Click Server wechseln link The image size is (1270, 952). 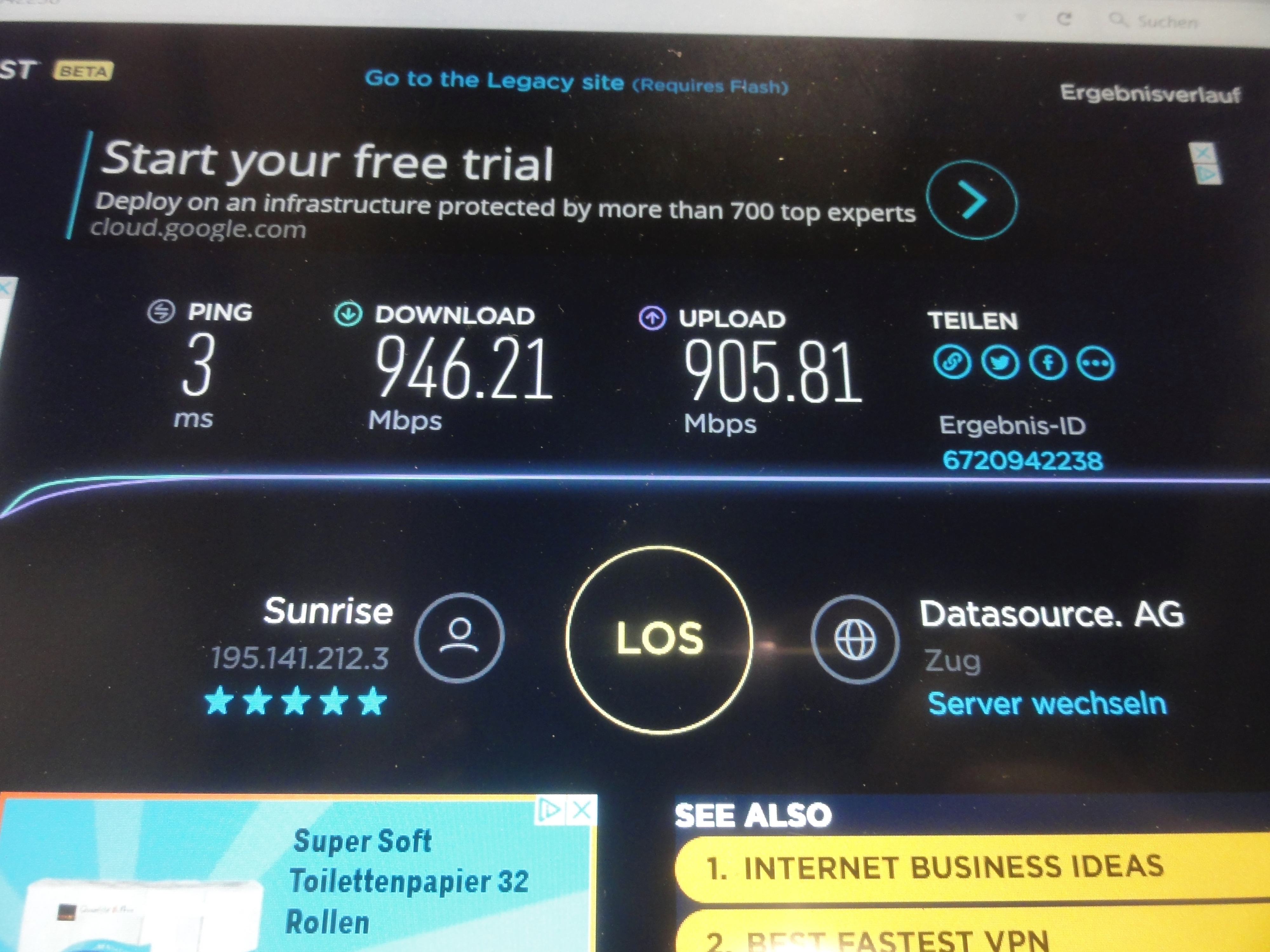click(1047, 704)
